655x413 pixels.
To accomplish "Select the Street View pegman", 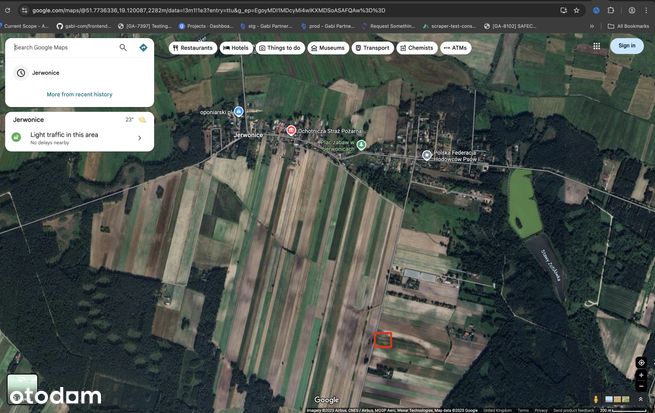I will (596, 400).
